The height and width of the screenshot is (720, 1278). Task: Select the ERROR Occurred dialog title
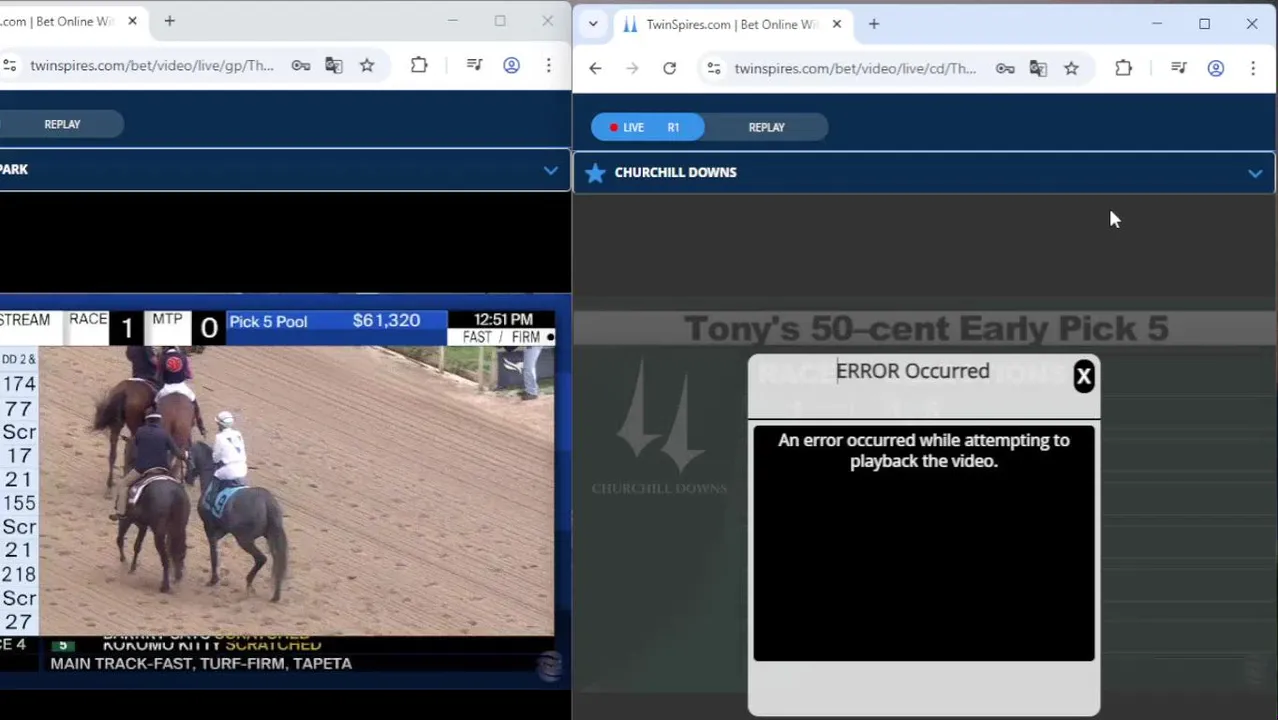[912, 371]
